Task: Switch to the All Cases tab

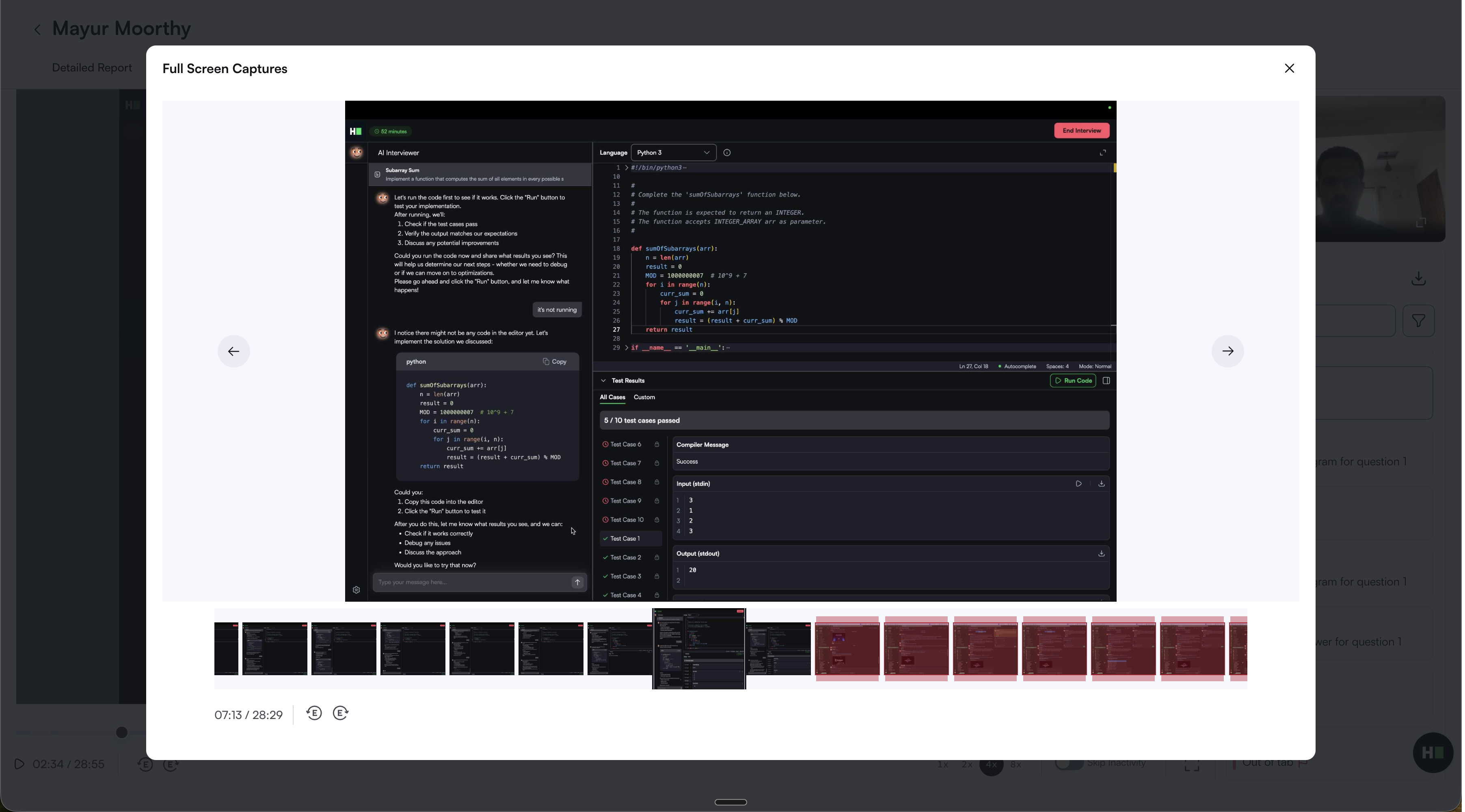Action: point(613,397)
